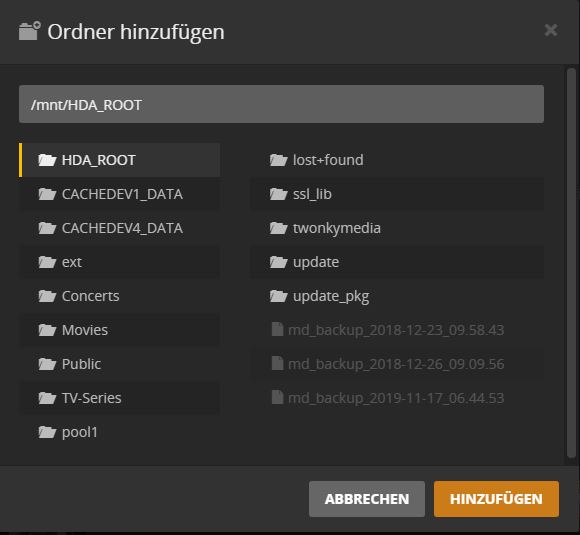
Task: Select the ext folder name
Action: click(x=72, y=262)
